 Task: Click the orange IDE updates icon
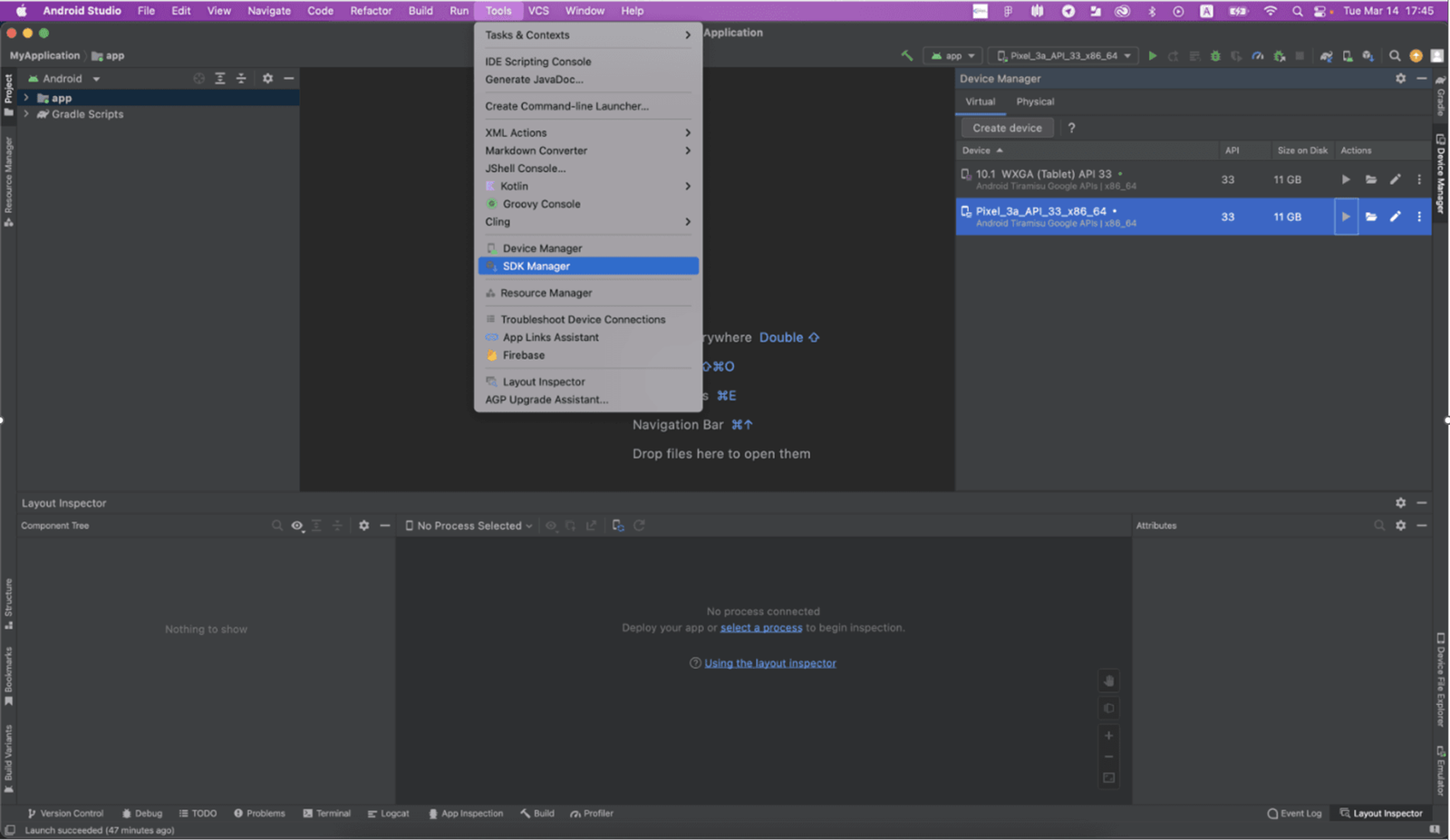point(1416,56)
